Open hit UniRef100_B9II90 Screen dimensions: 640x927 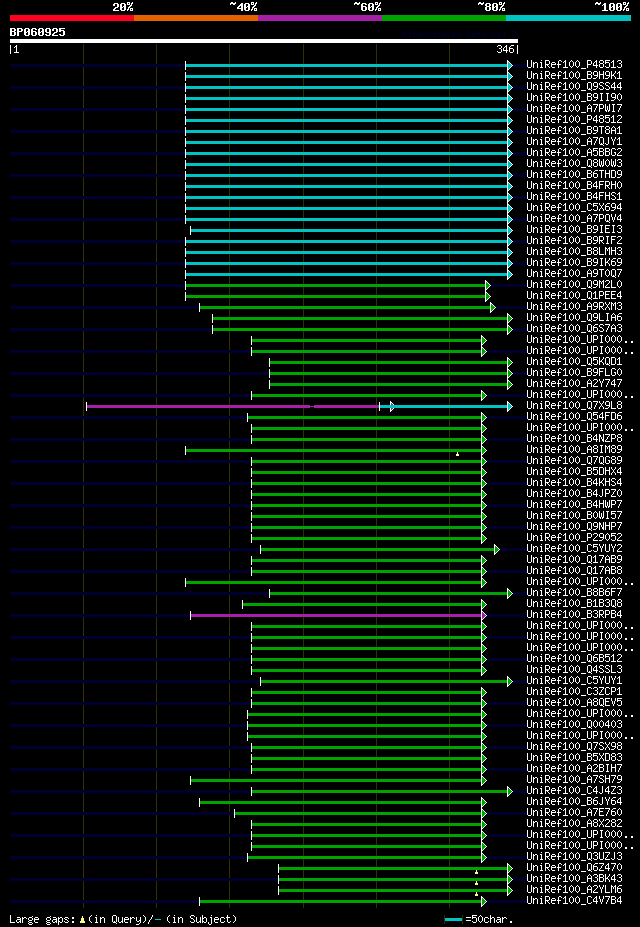[574, 98]
